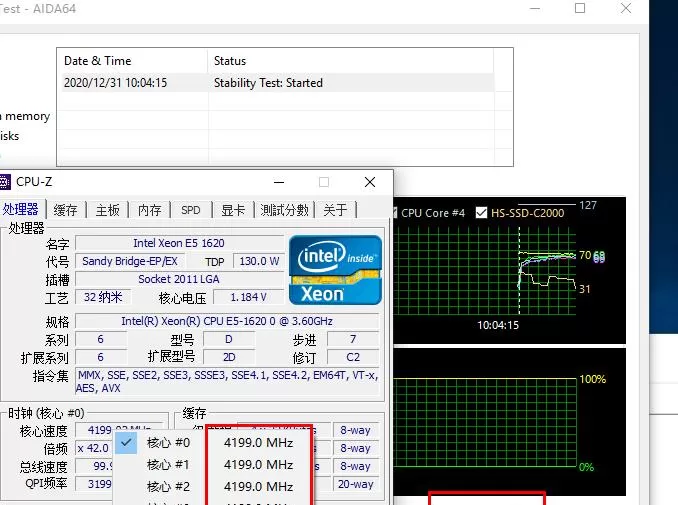Click the '20-way' cache associativity value
Viewport: 678px width, 505px height.
[x=355, y=484]
